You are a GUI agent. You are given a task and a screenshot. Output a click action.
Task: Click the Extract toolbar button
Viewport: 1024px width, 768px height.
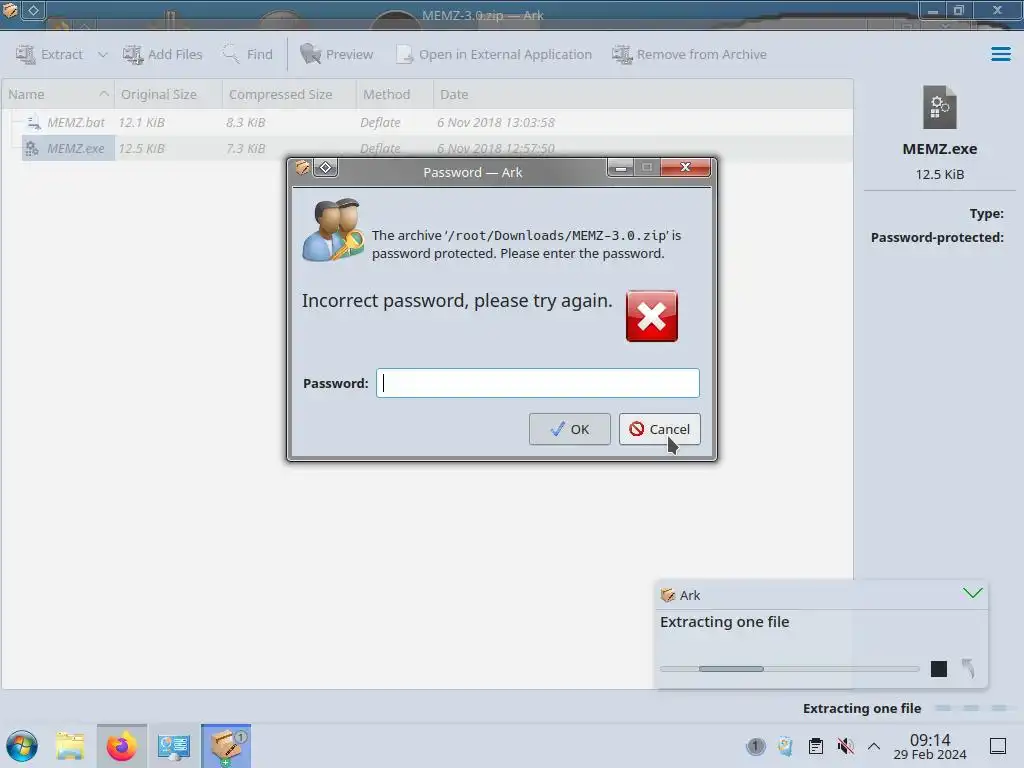pos(50,54)
